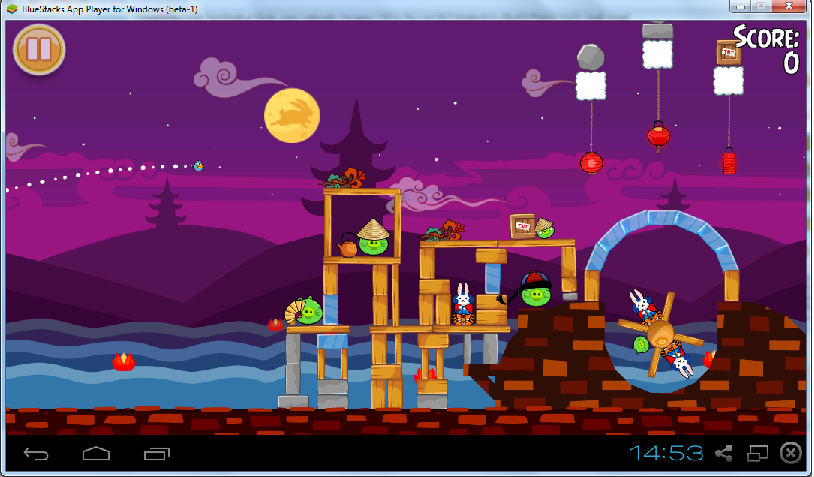This screenshot has height=477, width=814.
Task: Click the BlueStacks circular close icon
Action: coord(791,453)
